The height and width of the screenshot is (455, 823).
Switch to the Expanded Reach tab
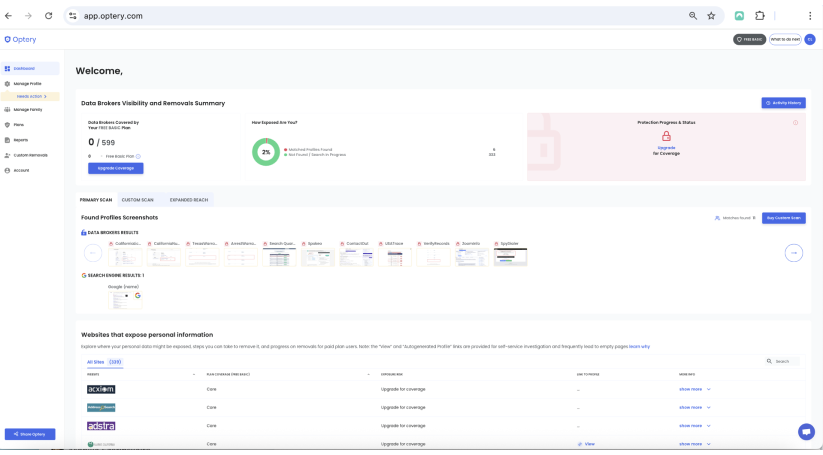coord(189,200)
